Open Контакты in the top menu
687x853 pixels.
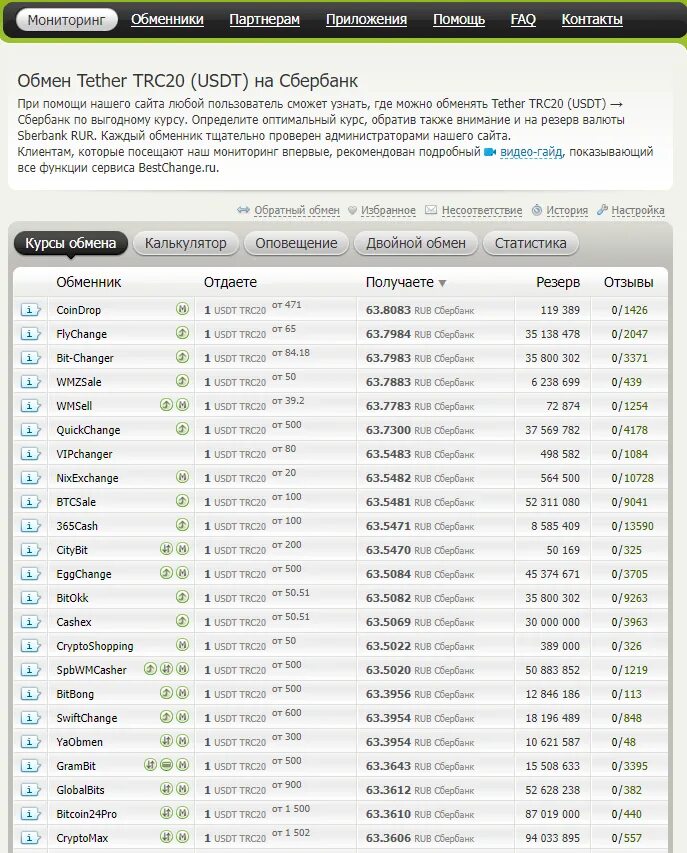[592, 20]
